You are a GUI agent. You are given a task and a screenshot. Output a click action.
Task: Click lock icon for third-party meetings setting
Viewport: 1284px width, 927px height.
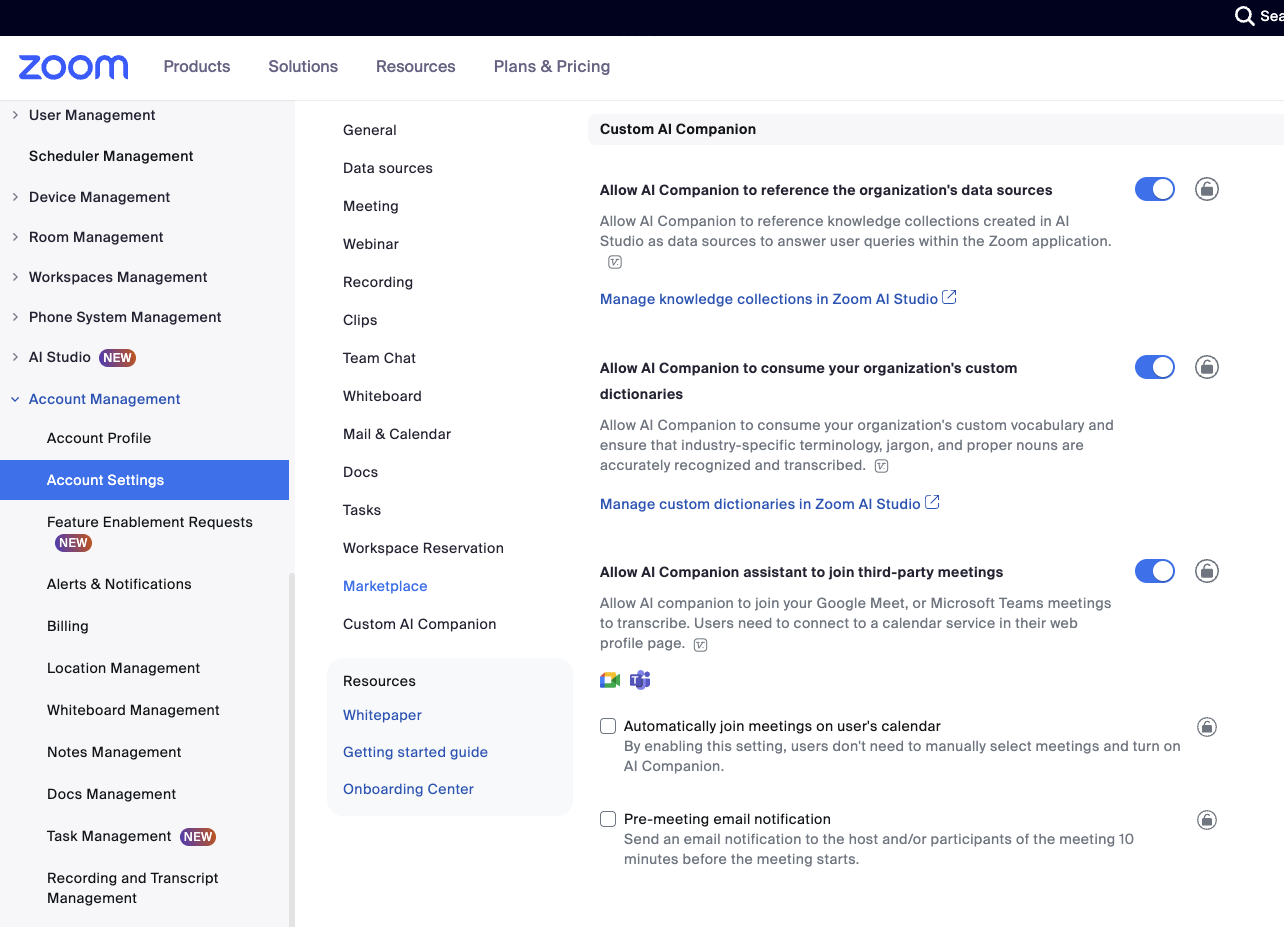pyautogui.click(x=1207, y=571)
